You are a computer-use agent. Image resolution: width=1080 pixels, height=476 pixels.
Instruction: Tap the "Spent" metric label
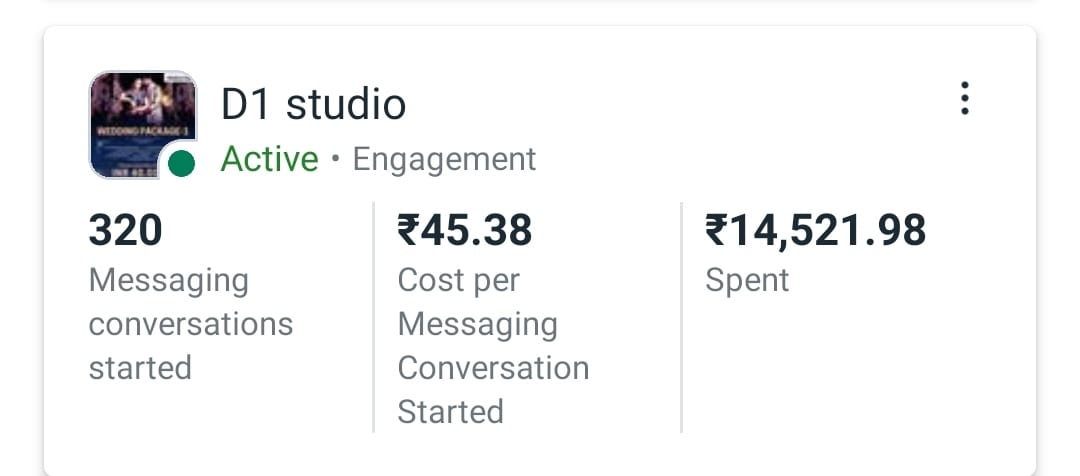747,280
